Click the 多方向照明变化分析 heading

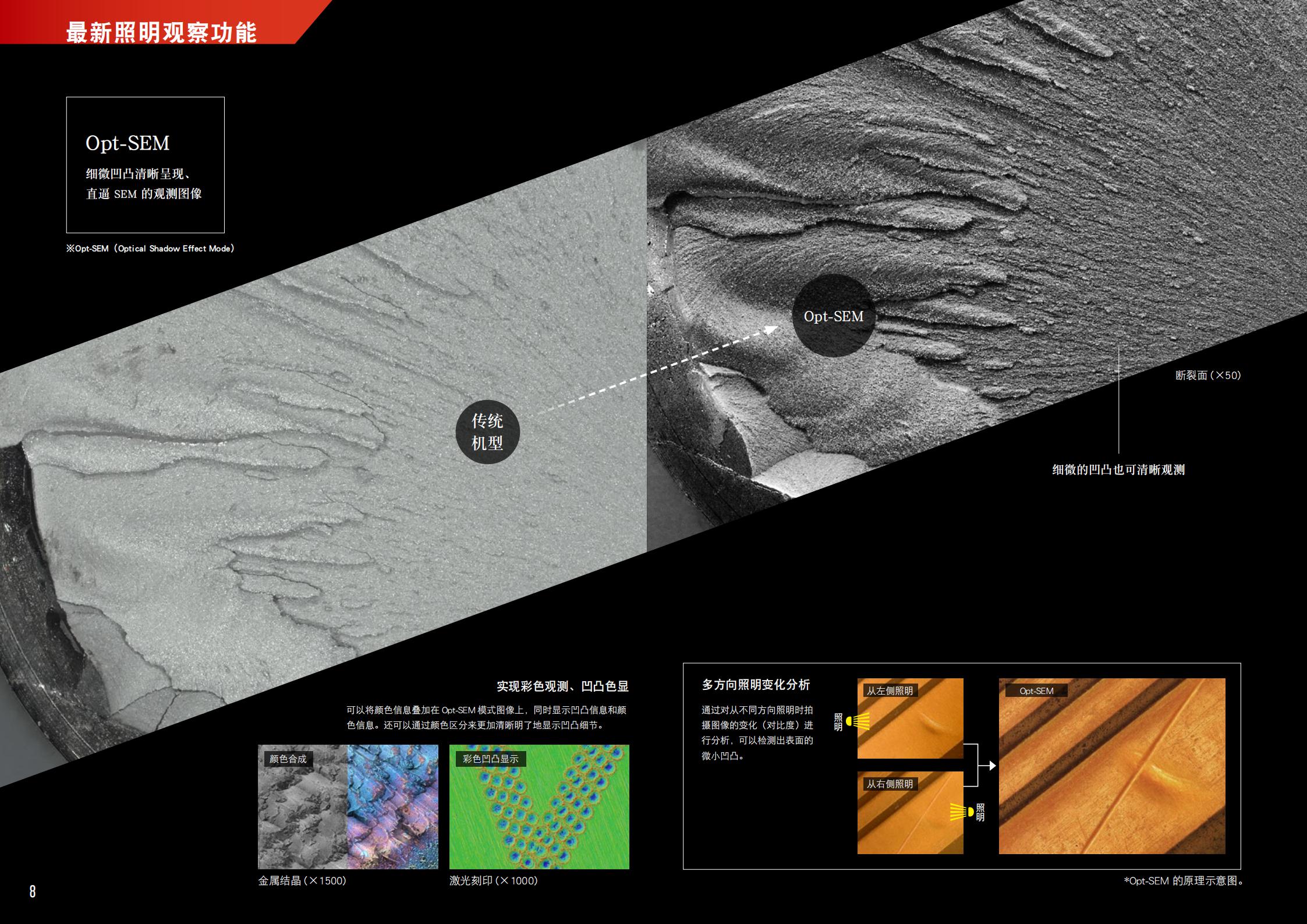756,685
